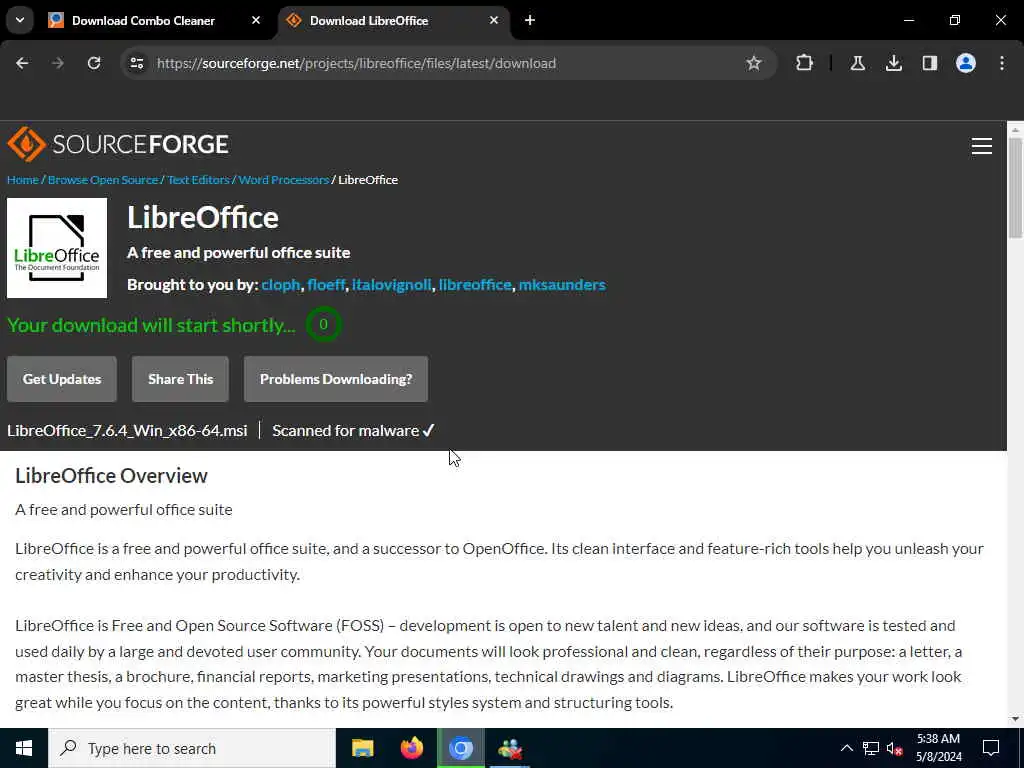Open Chrome Labs flask icon
This screenshot has width=1024, height=768.
[x=857, y=63]
